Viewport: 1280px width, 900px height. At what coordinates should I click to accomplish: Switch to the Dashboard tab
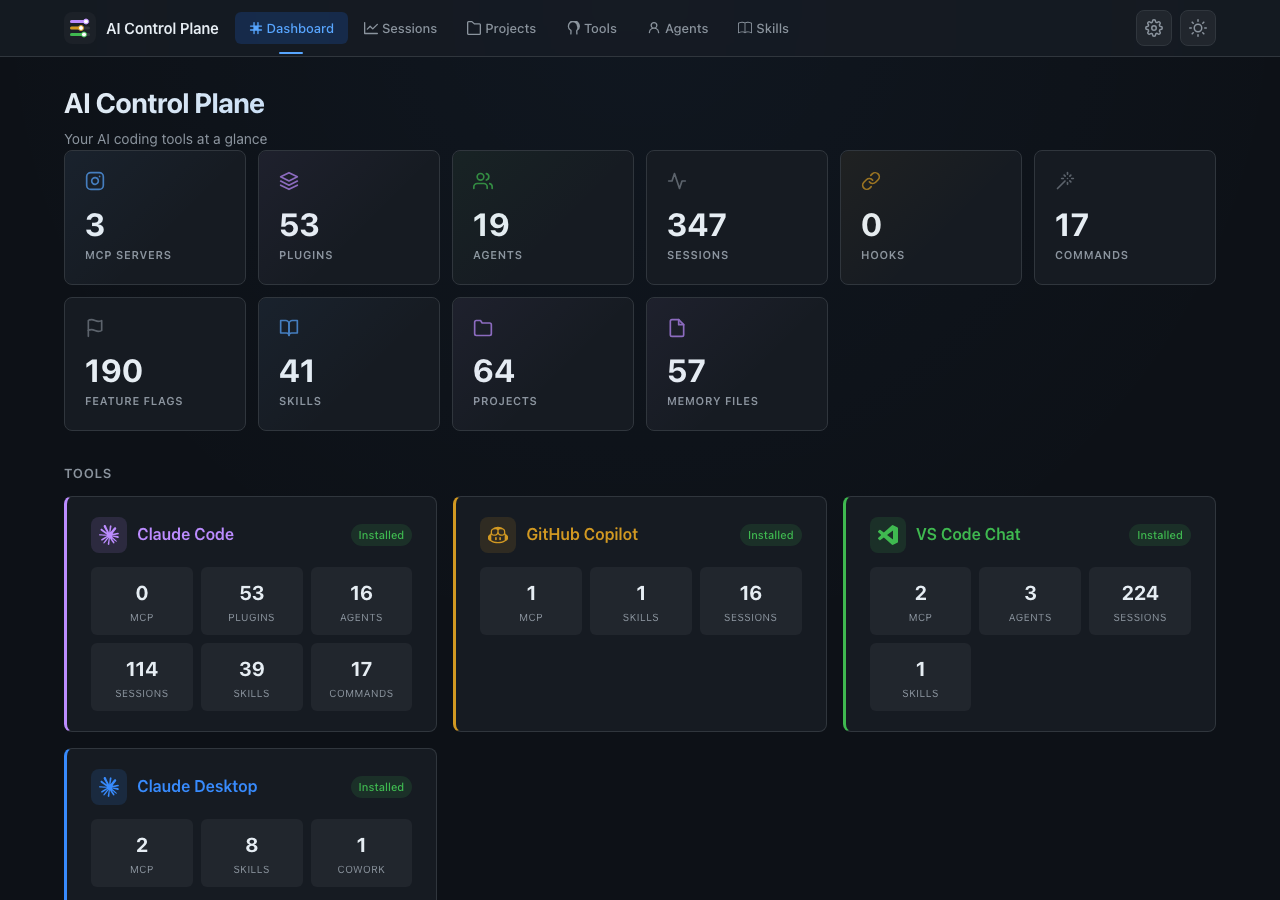click(291, 28)
